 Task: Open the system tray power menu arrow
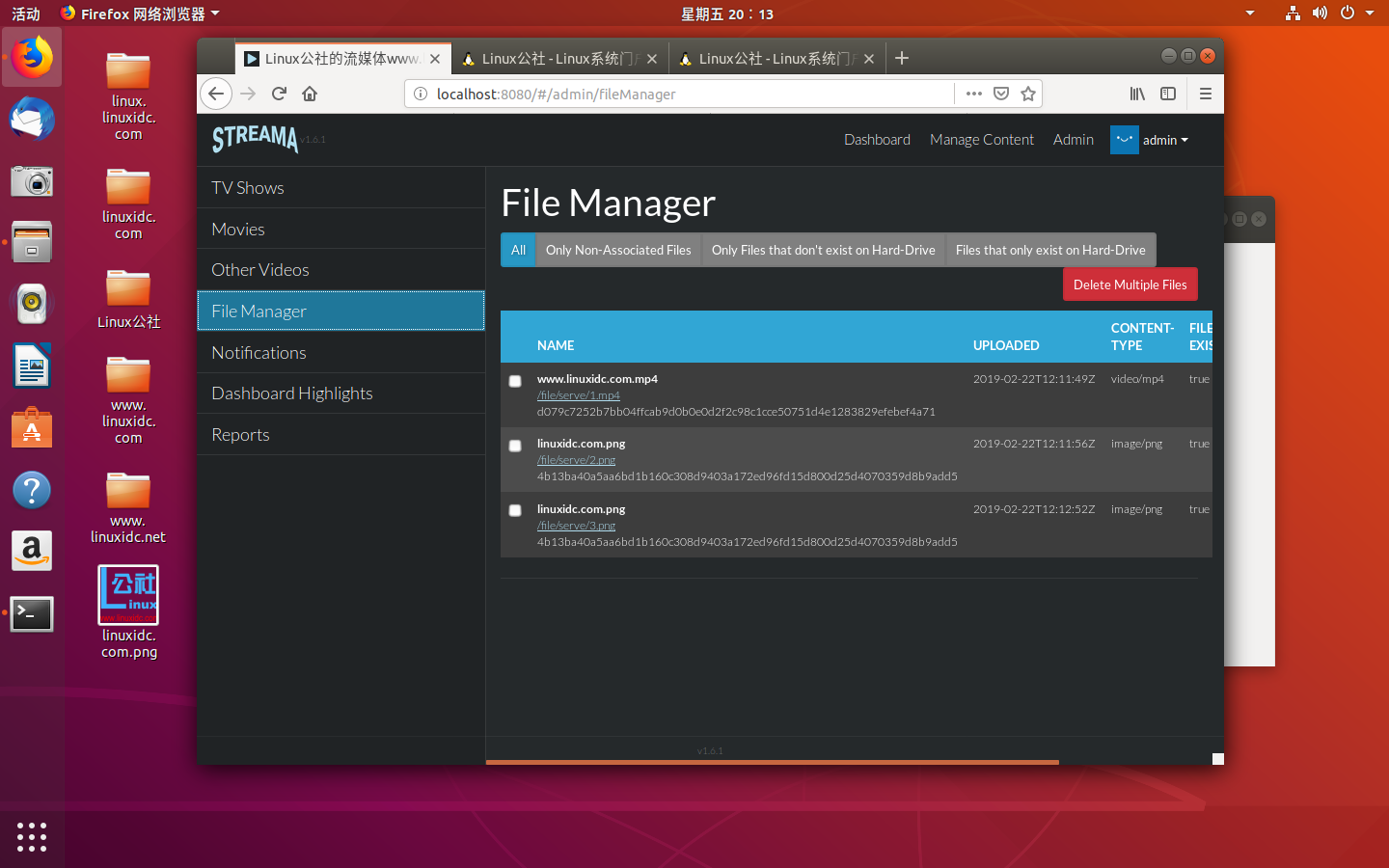(x=1370, y=14)
